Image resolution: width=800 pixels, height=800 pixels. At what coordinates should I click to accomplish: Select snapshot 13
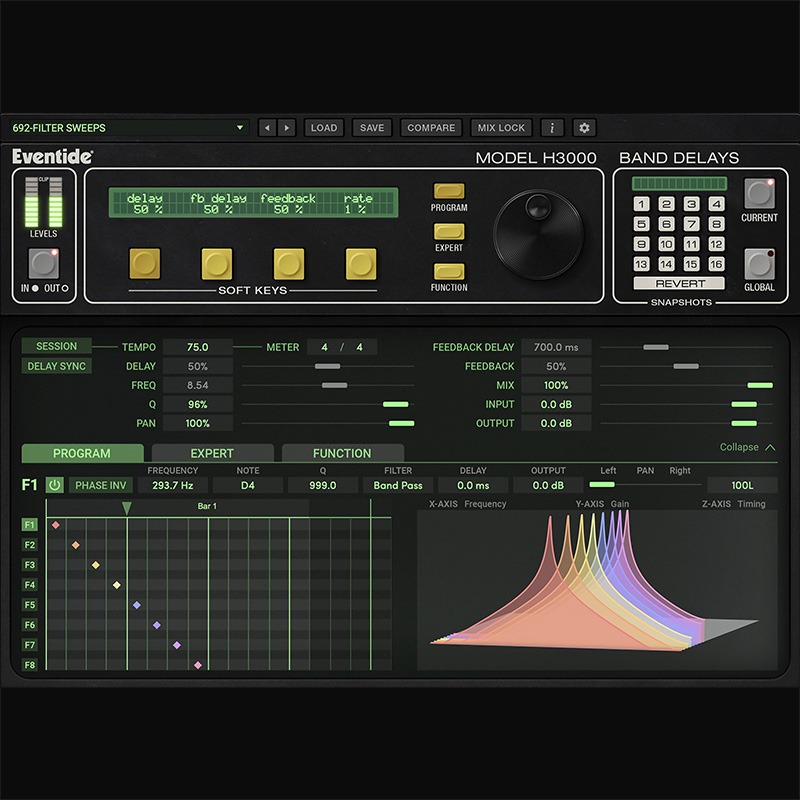click(x=641, y=264)
